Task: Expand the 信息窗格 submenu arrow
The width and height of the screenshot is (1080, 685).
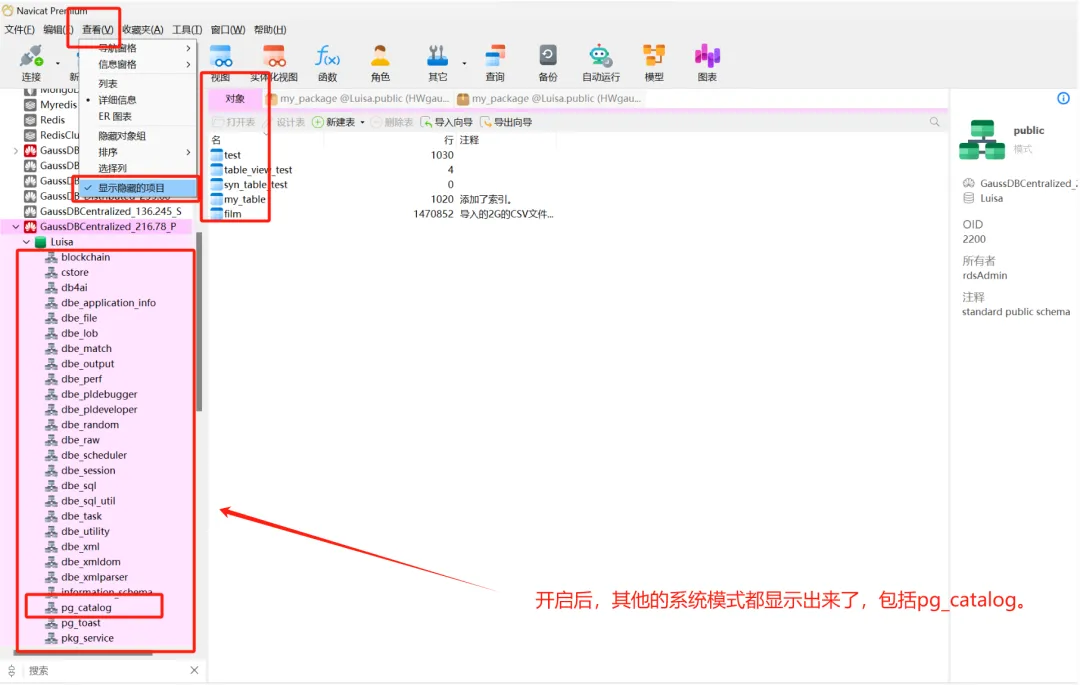Action: pyautogui.click(x=188, y=65)
